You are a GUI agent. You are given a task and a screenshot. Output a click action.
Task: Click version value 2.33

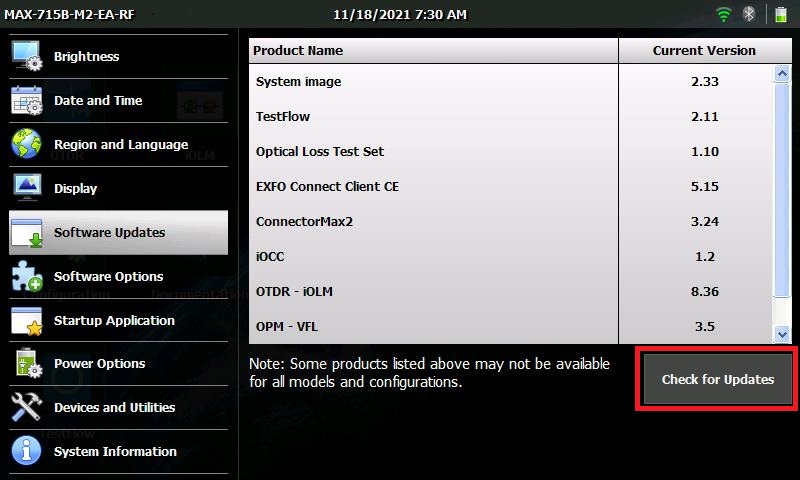coord(705,82)
